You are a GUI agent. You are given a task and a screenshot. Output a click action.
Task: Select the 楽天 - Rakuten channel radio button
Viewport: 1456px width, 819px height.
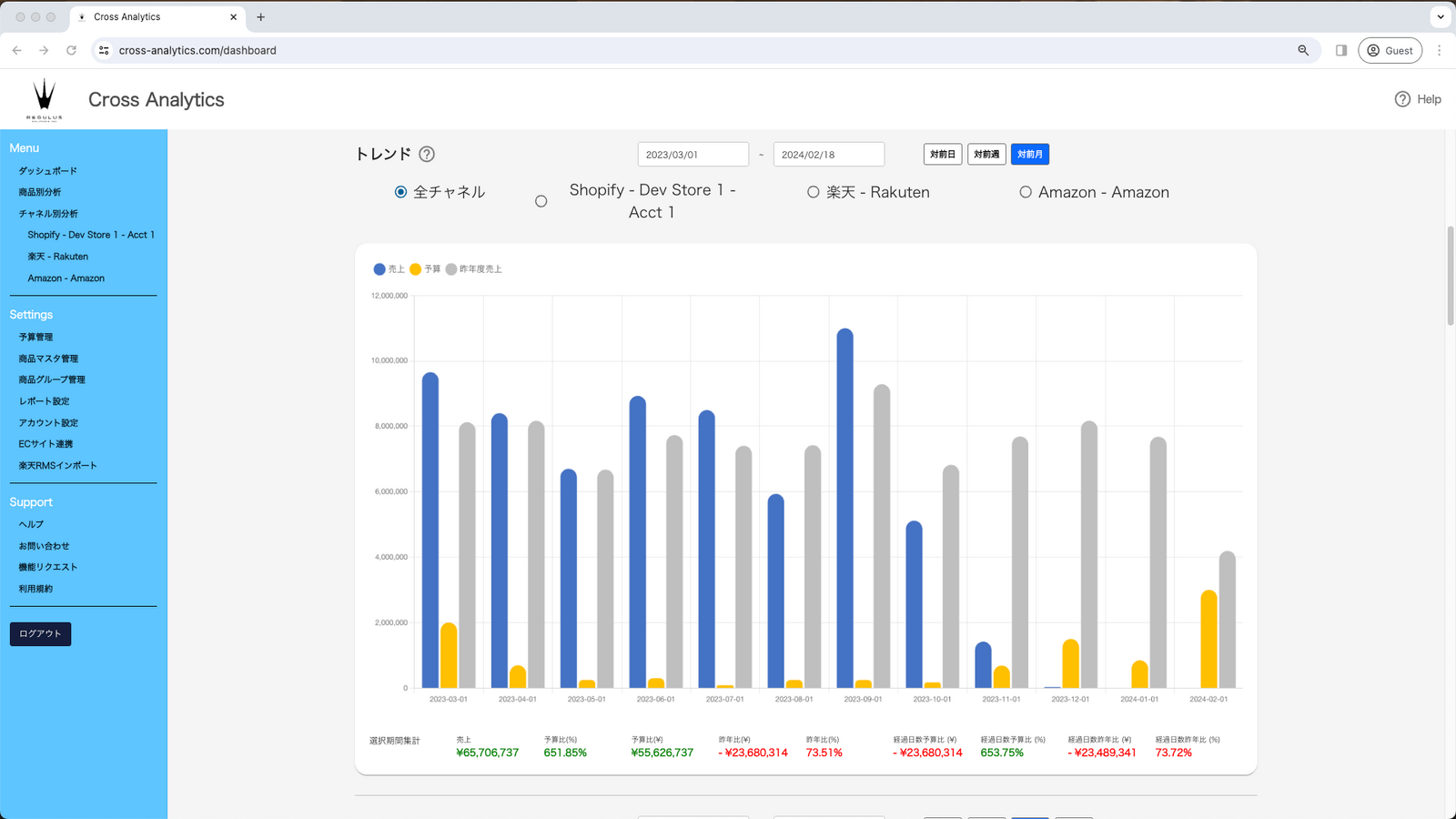click(x=811, y=192)
